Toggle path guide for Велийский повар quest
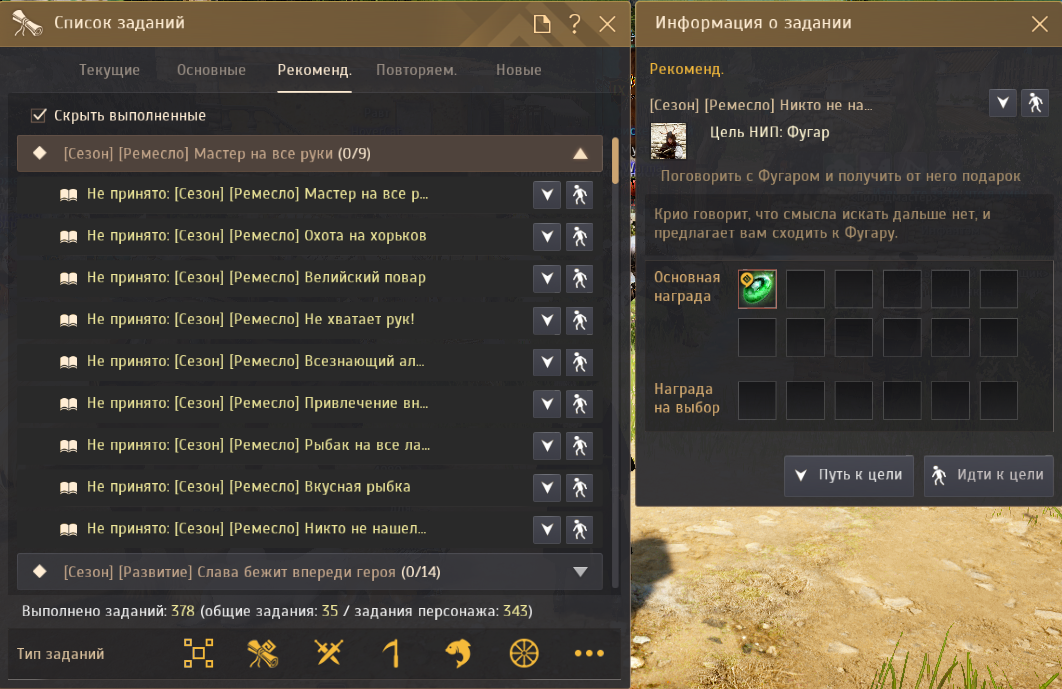This screenshot has width=1062, height=689. 547,278
